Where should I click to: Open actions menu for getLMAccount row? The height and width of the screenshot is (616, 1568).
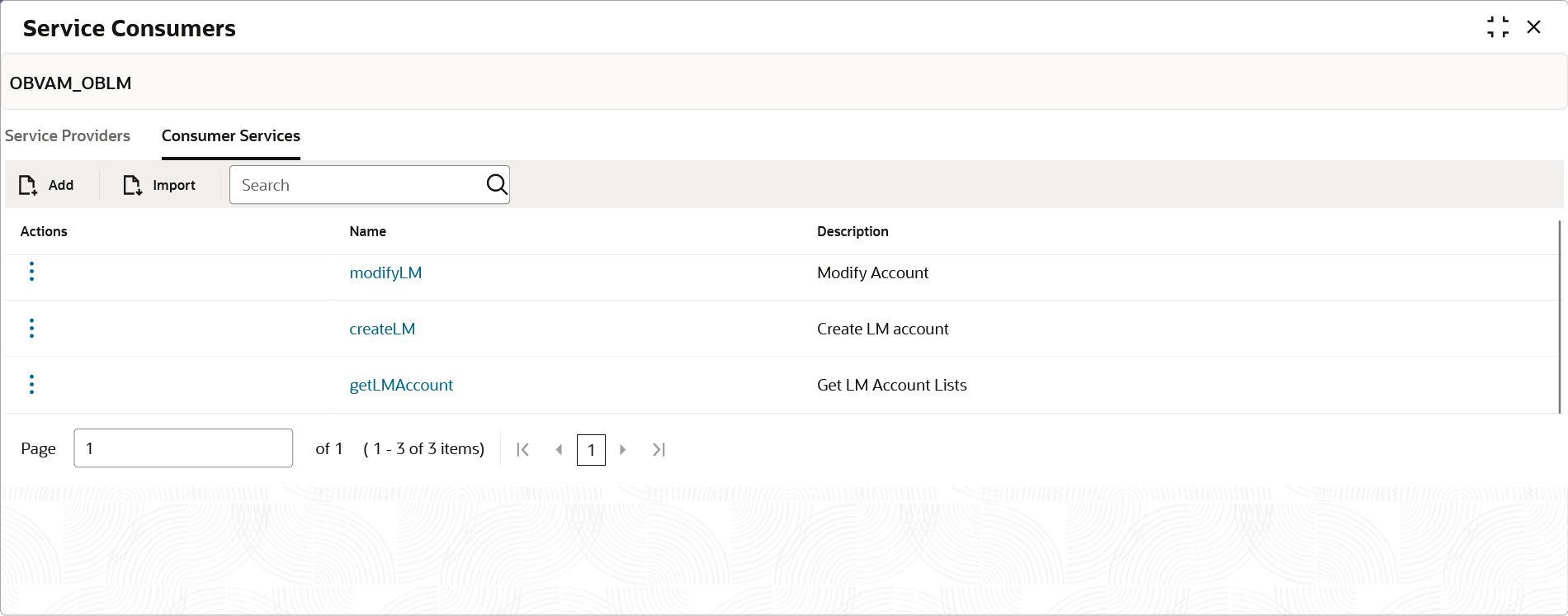coord(31,385)
